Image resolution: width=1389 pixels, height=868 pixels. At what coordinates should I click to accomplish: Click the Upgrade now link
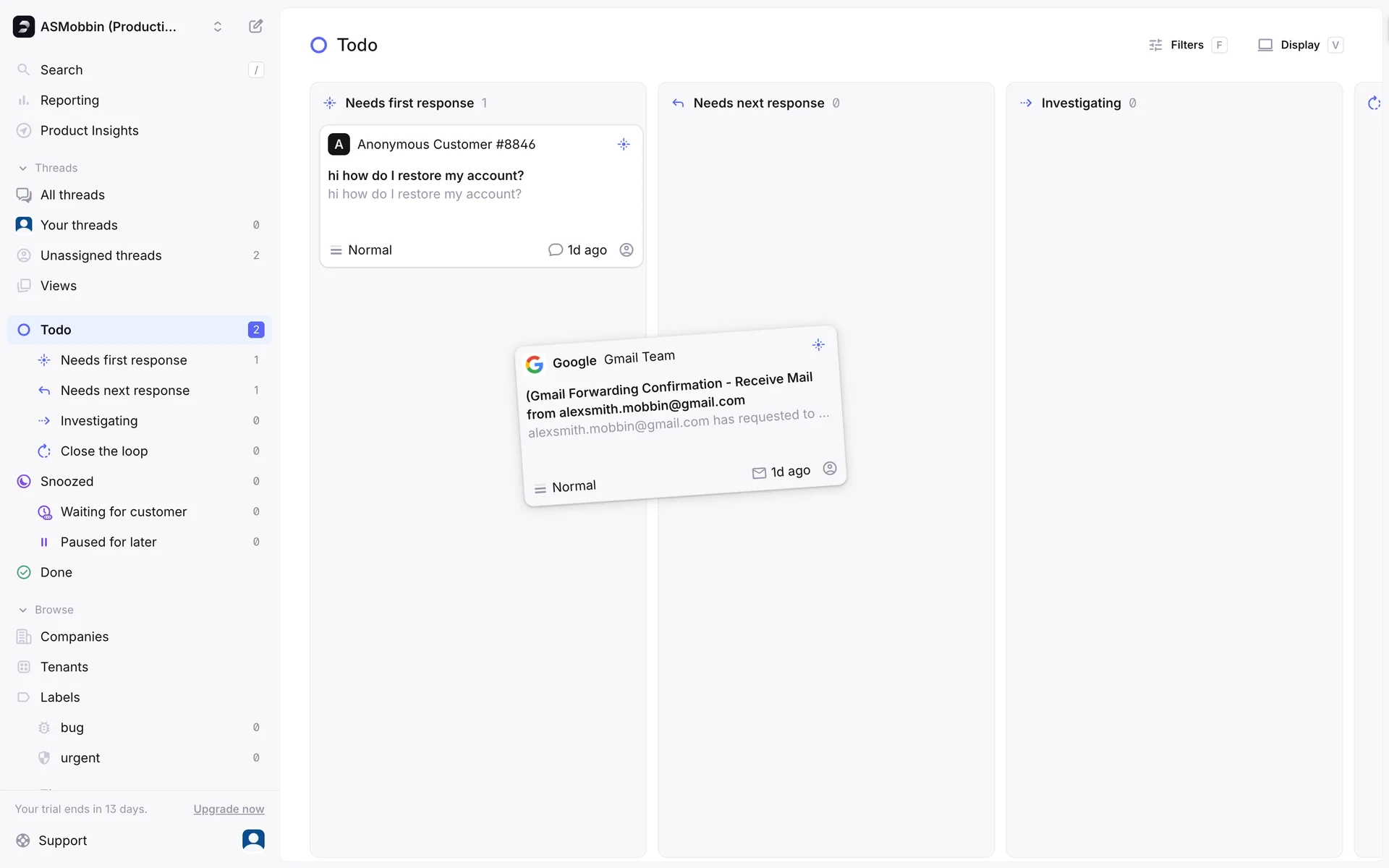coord(229,809)
